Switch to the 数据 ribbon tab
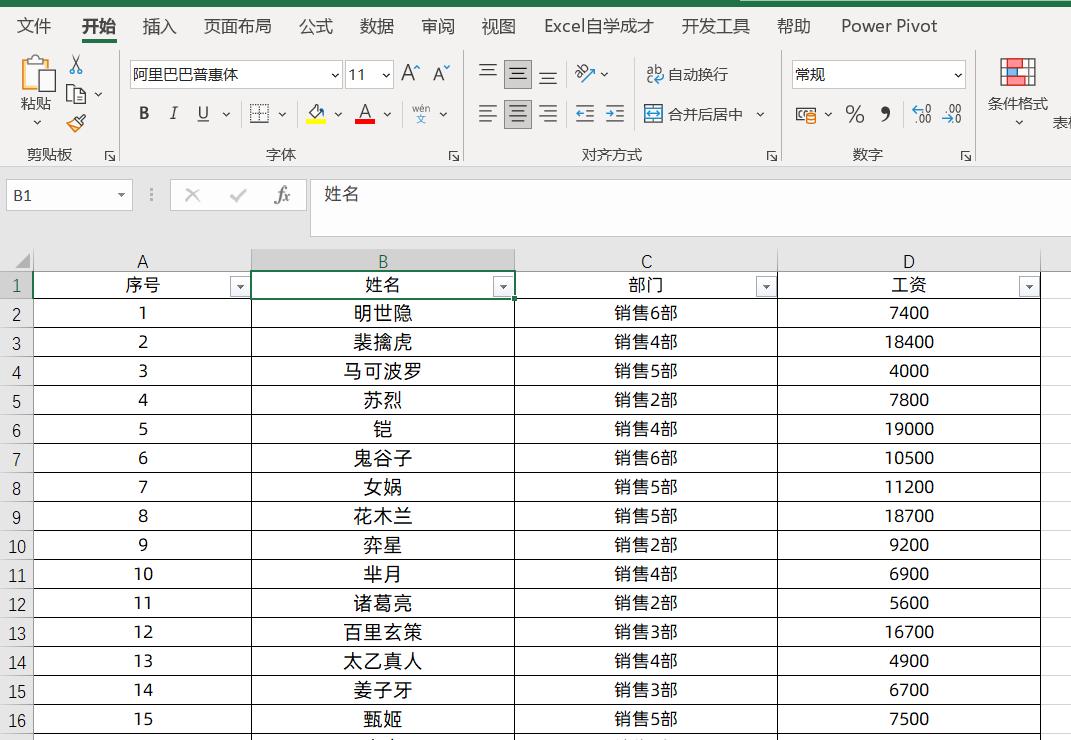Screen dimensions: 1071x740 [377, 26]
